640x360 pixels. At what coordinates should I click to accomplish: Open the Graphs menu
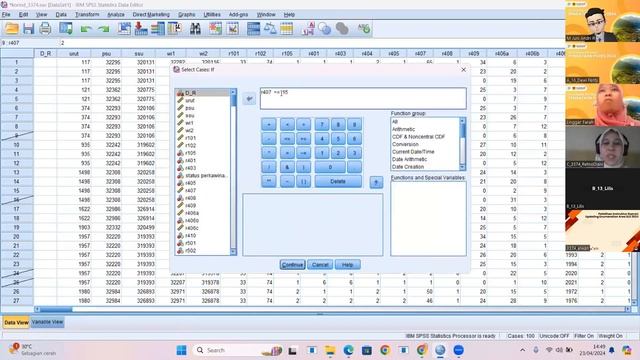pos(187,14)
